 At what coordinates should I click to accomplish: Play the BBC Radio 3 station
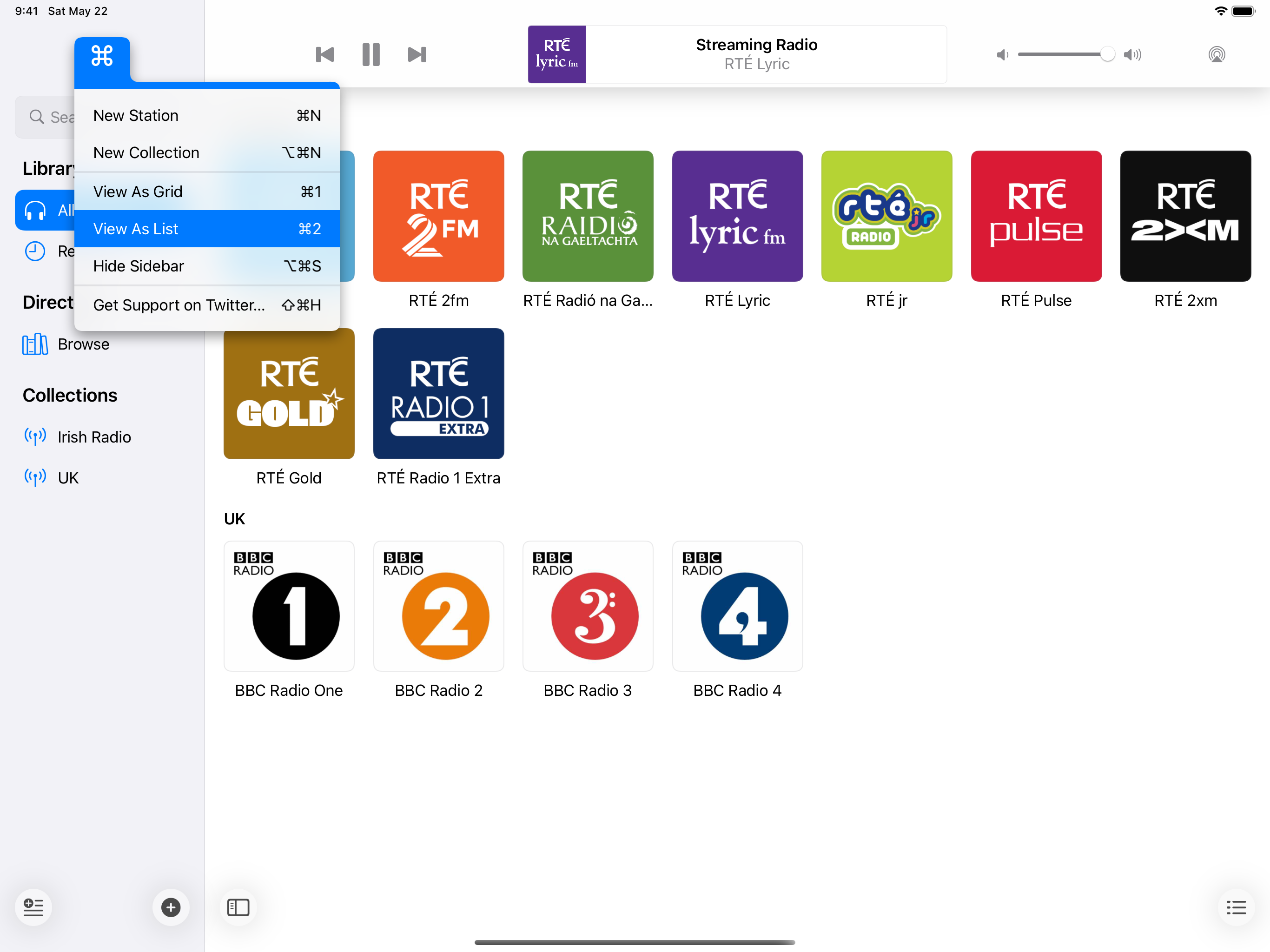pos(587,606)
